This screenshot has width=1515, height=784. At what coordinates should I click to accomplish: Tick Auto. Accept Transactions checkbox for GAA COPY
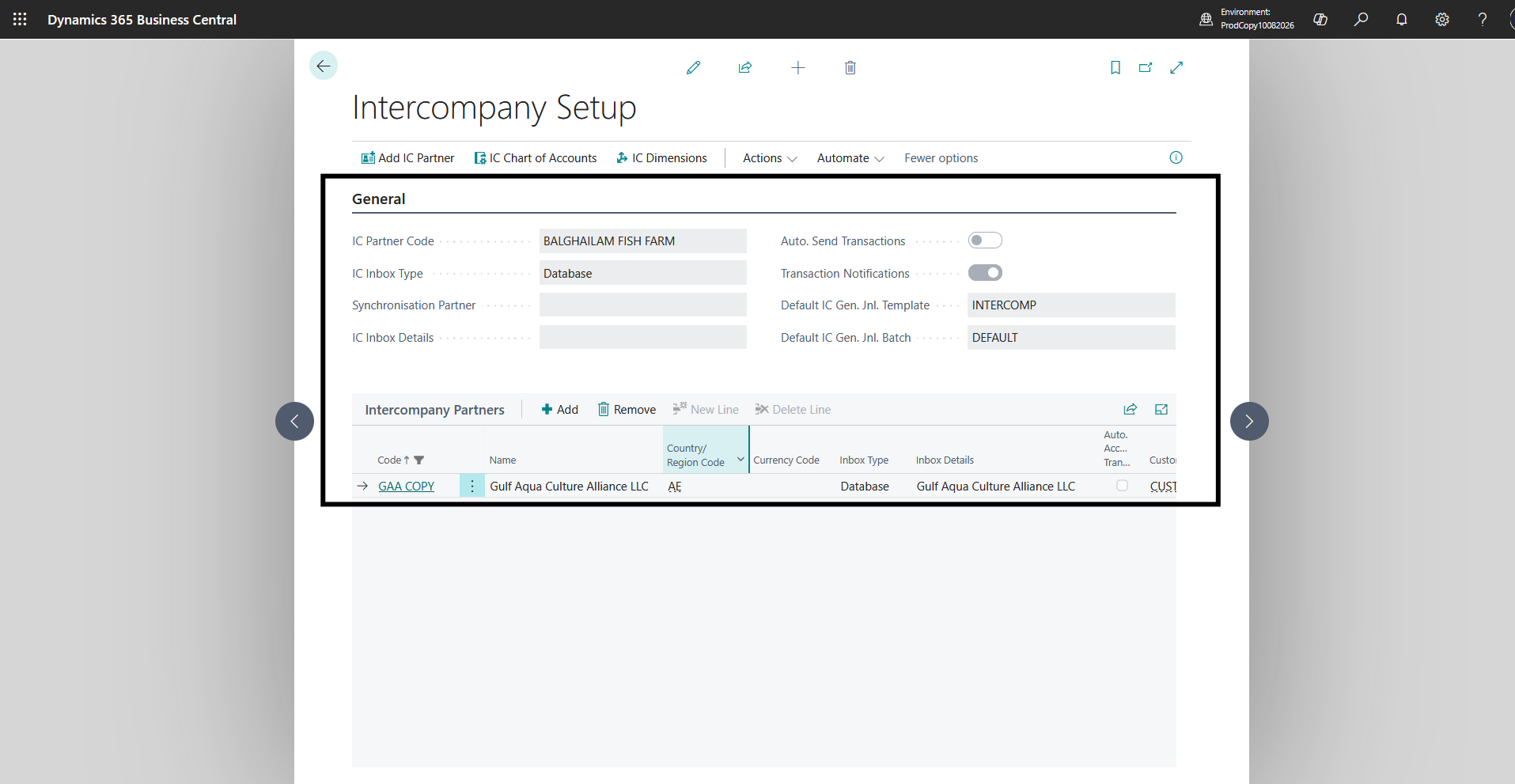click(1122, 486)
